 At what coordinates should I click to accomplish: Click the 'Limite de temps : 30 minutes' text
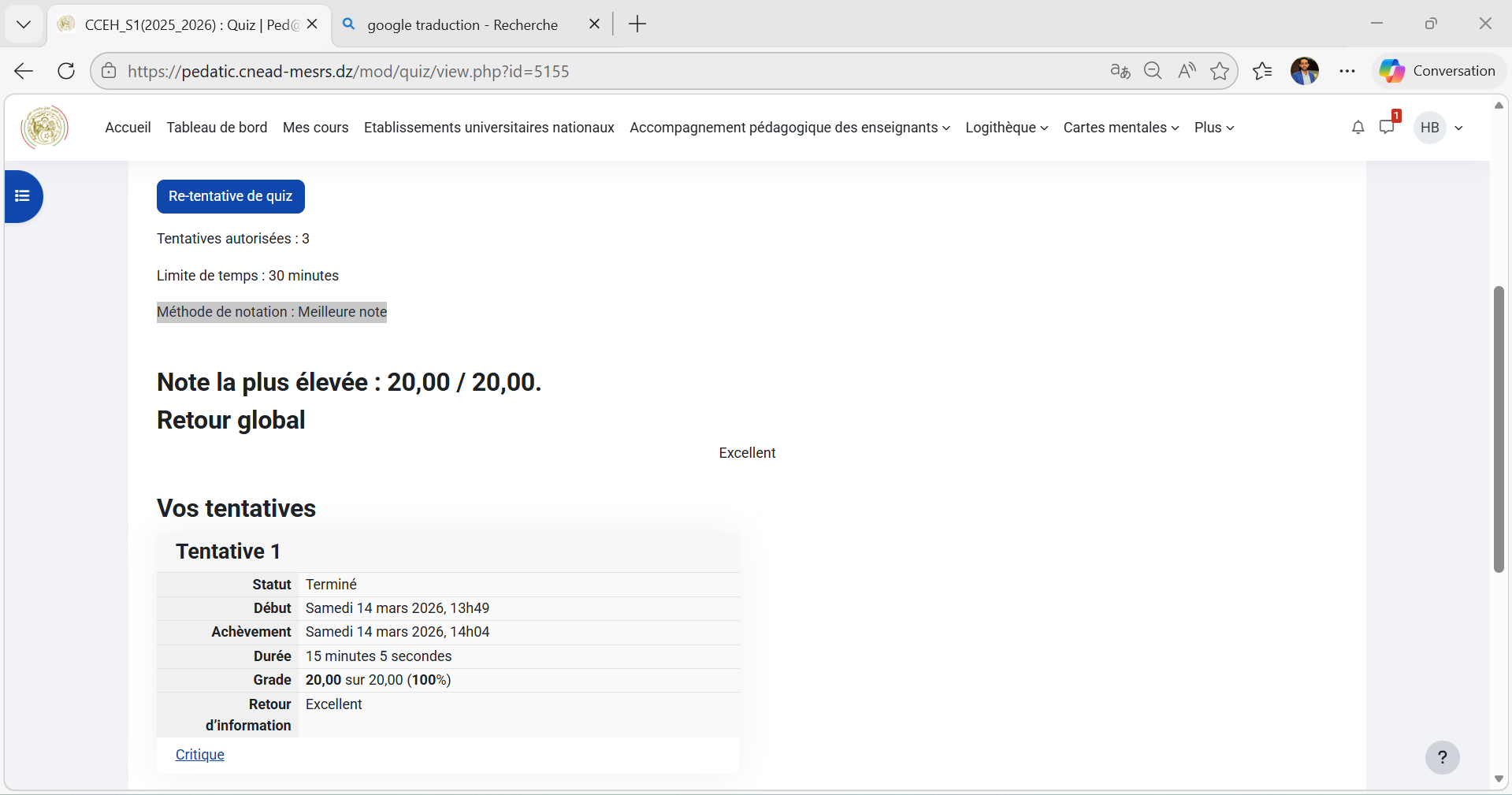pos(247,276)
